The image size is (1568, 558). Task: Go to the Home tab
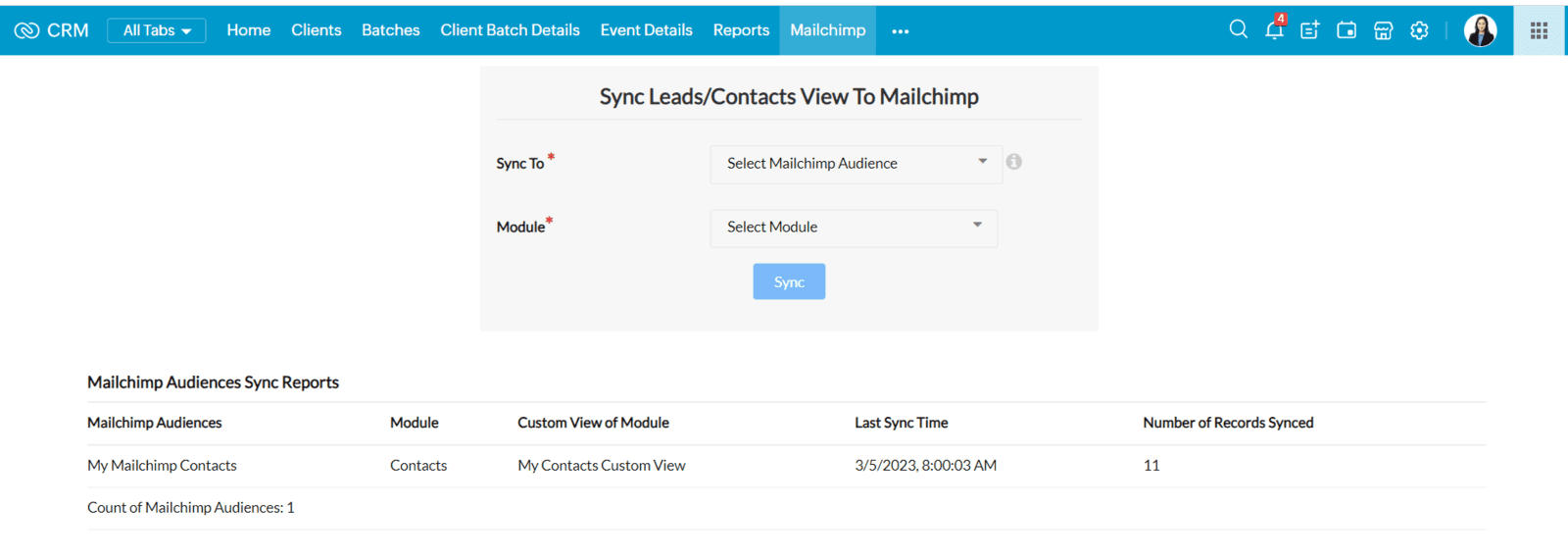(x=249, y=30)
